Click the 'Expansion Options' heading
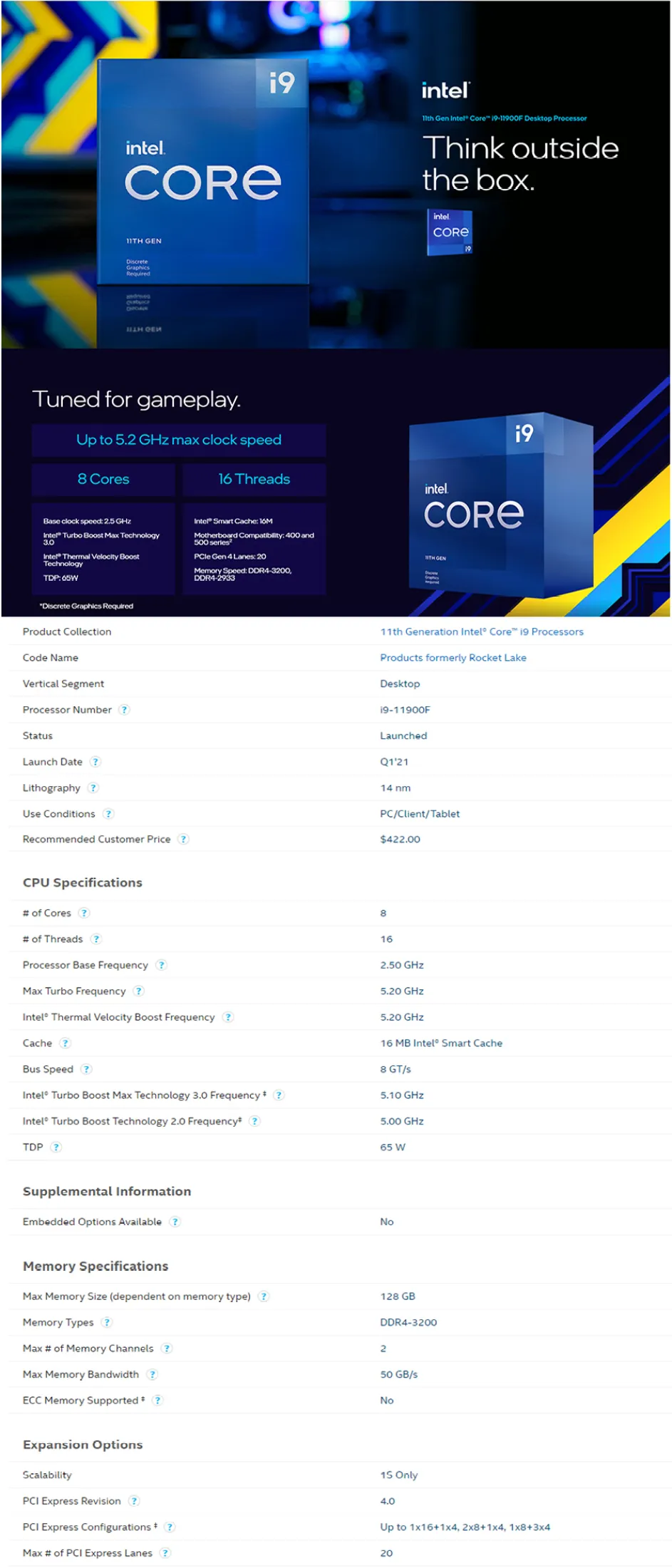 [83, 1445]
